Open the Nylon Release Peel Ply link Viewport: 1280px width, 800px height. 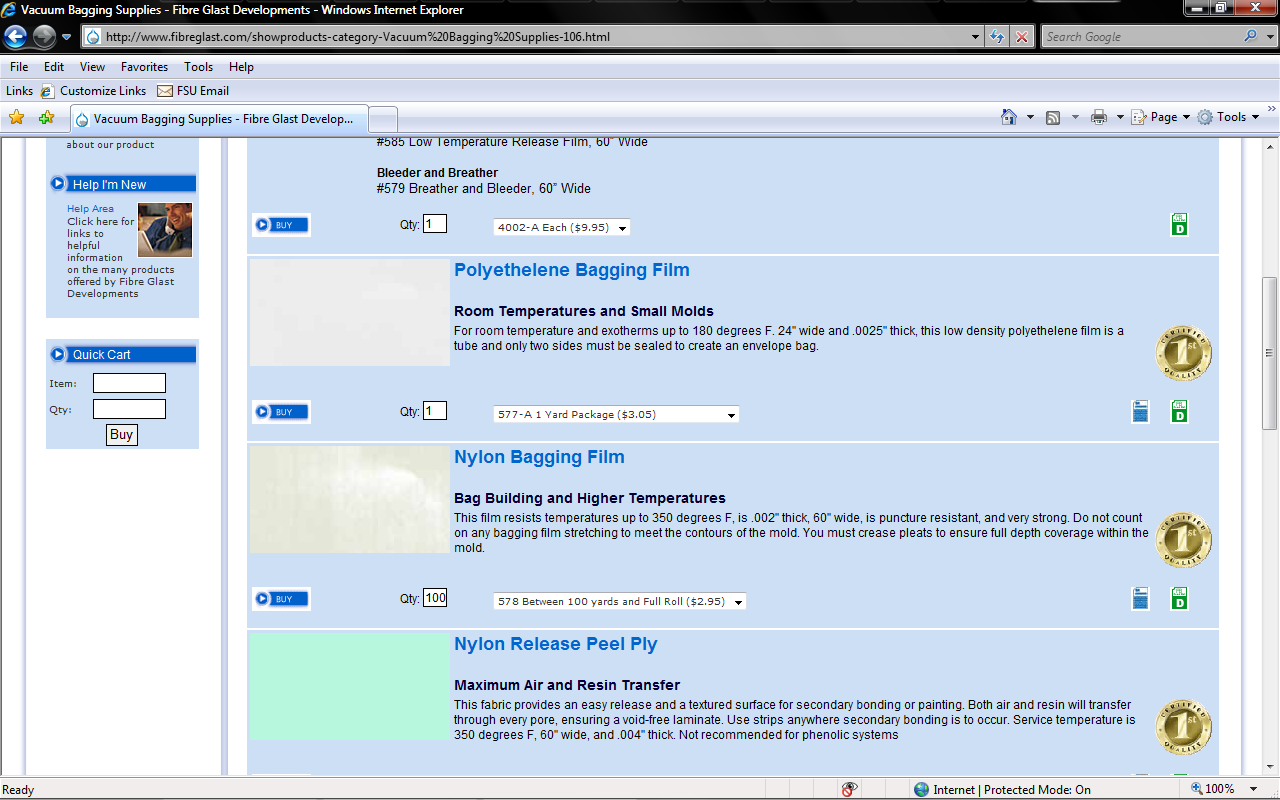coord(555,644)
